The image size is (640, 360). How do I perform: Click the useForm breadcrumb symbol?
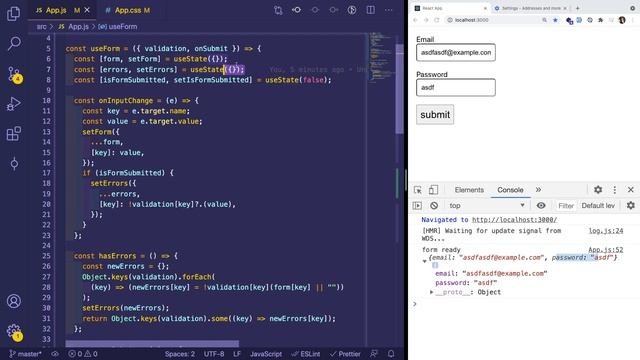118,27
